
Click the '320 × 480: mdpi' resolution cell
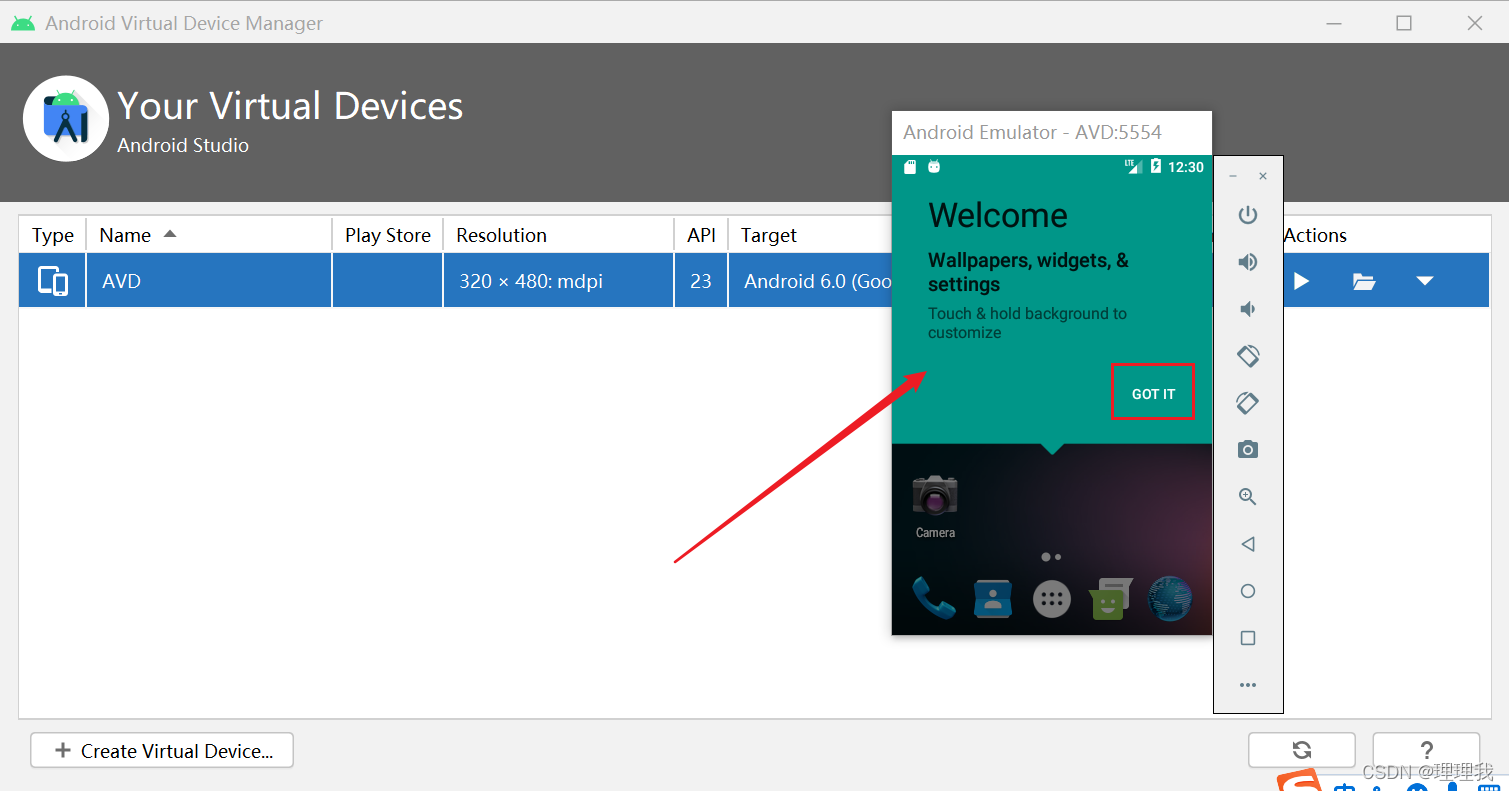tap(559, 281)
